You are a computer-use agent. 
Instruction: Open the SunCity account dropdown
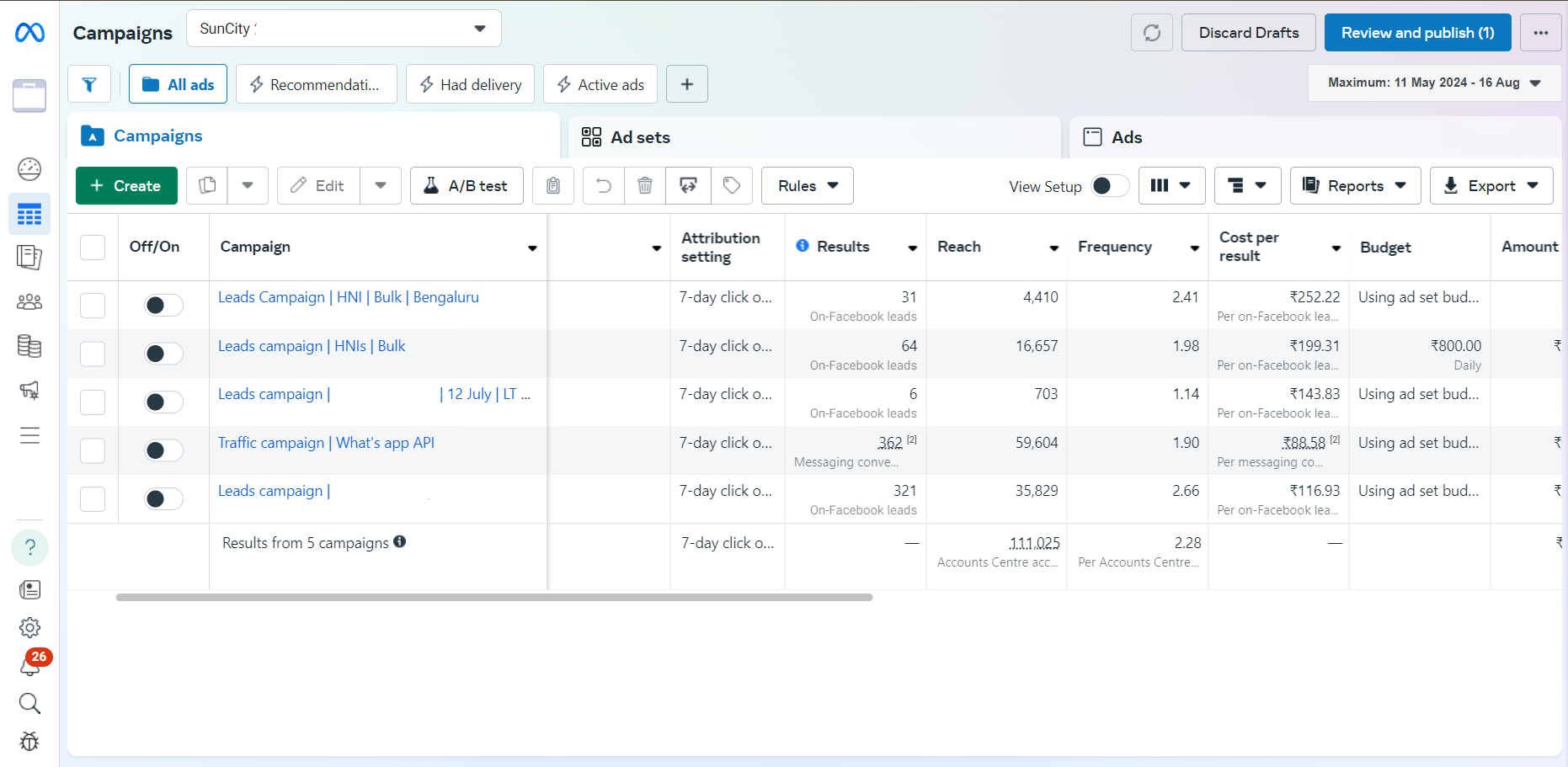click(x=344, y=29)
